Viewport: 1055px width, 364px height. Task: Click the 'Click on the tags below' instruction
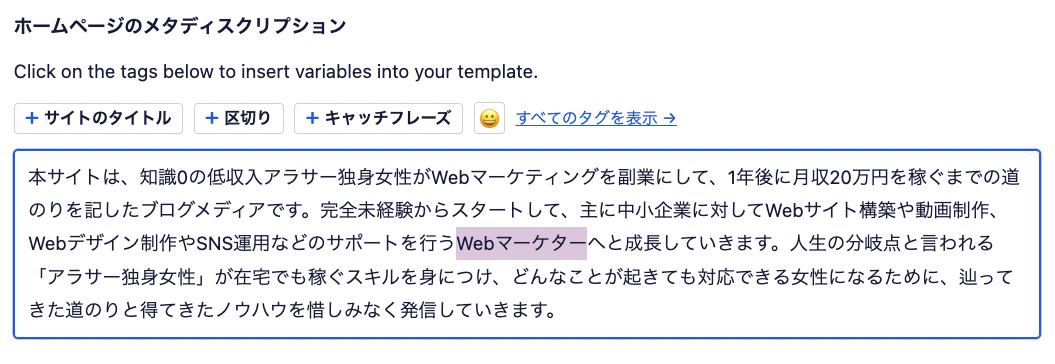(276, 71)
